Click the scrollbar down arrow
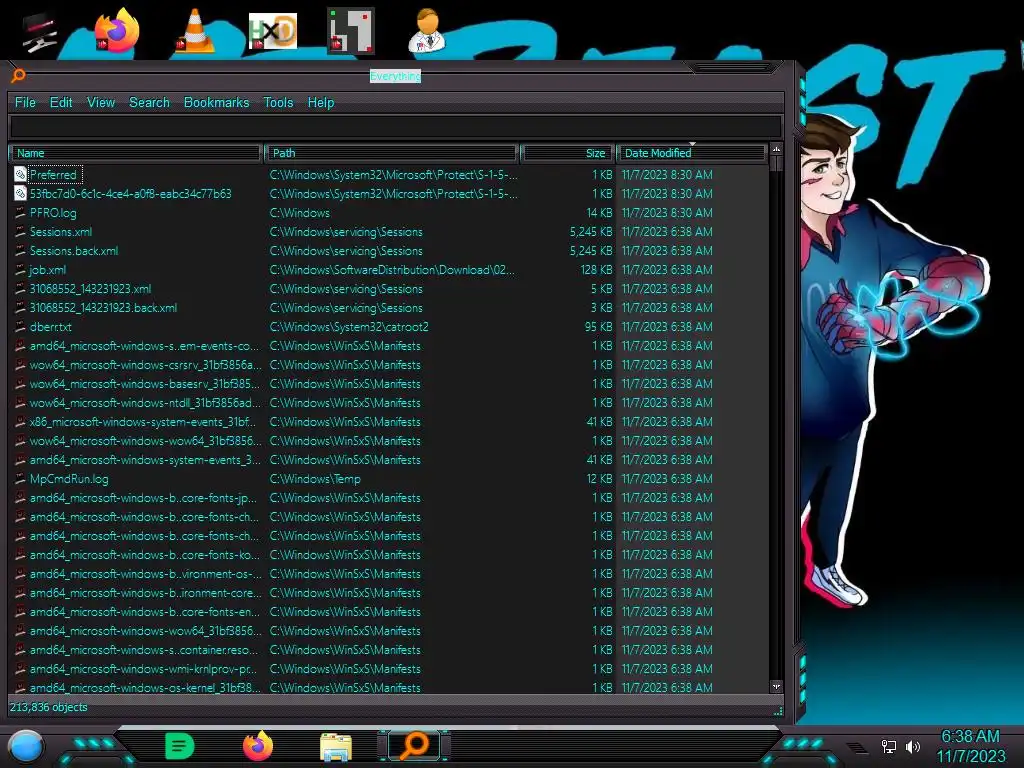The width and height of the screenshot is (1024, 768). coord(776,686)
